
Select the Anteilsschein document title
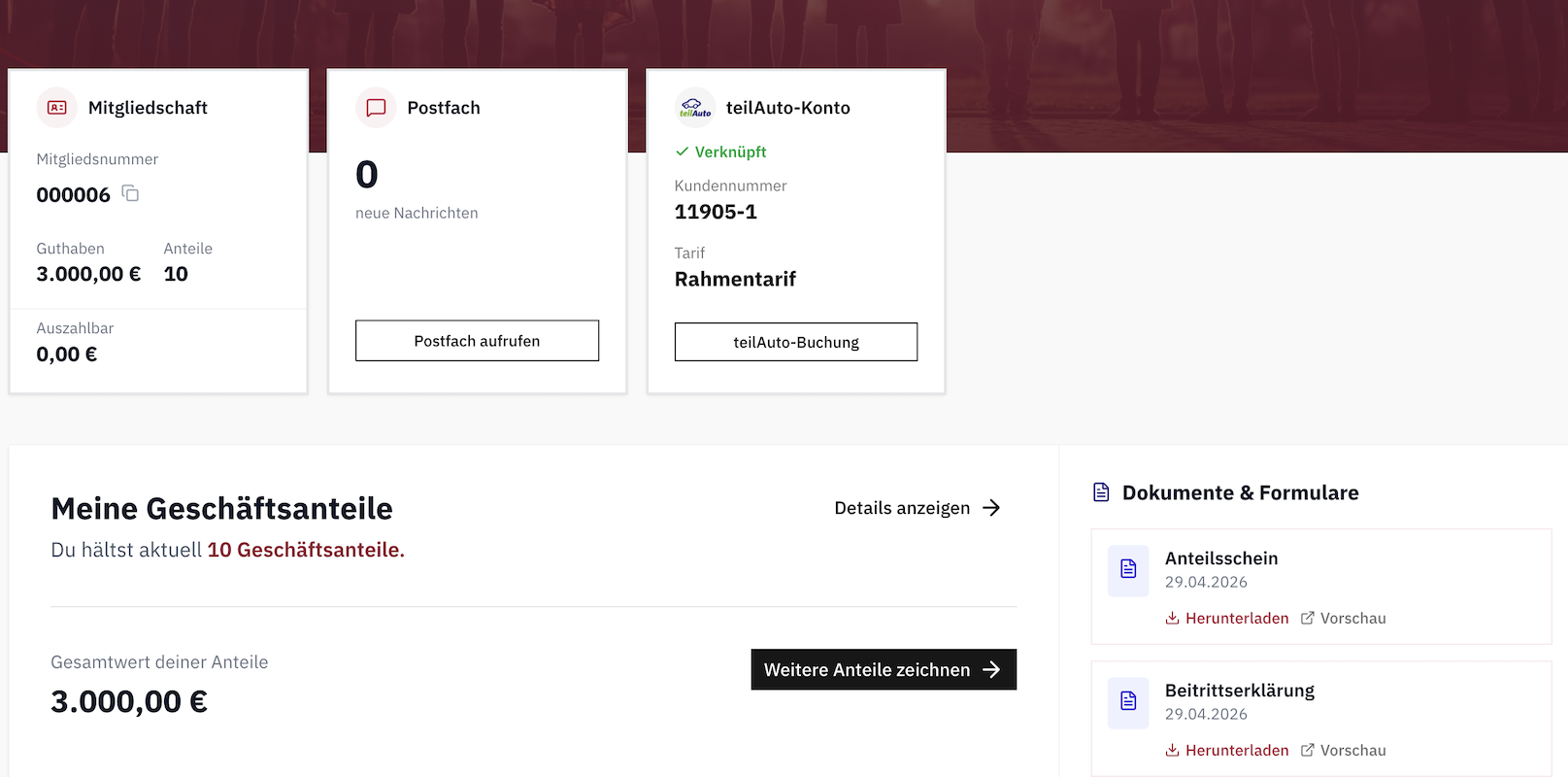coord(1220,558)
